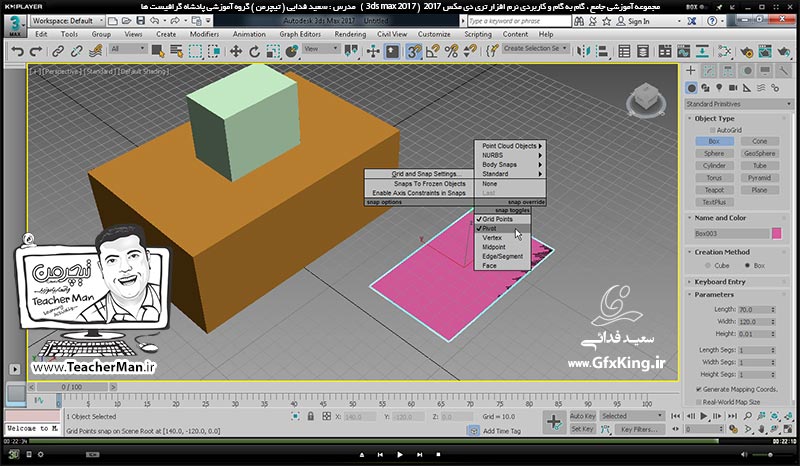Open the Graph Editors menu
This screenshot has width=800, height=466.
pyautogui.click(x=300, y=34)
